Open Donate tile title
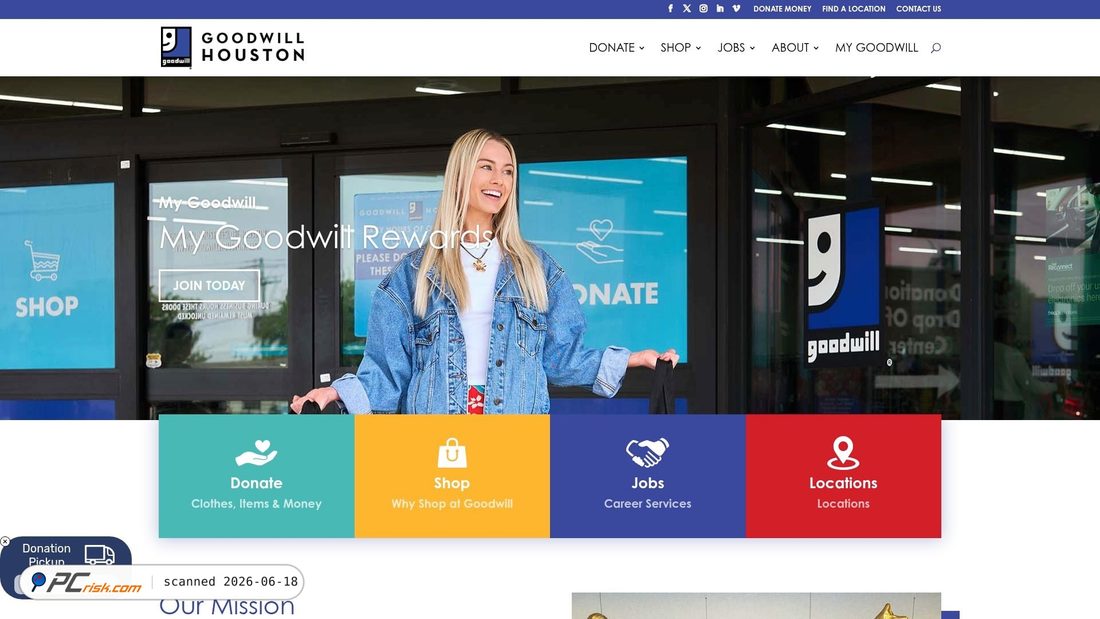The image size is (1100, 619). click(x=256, y=483)
